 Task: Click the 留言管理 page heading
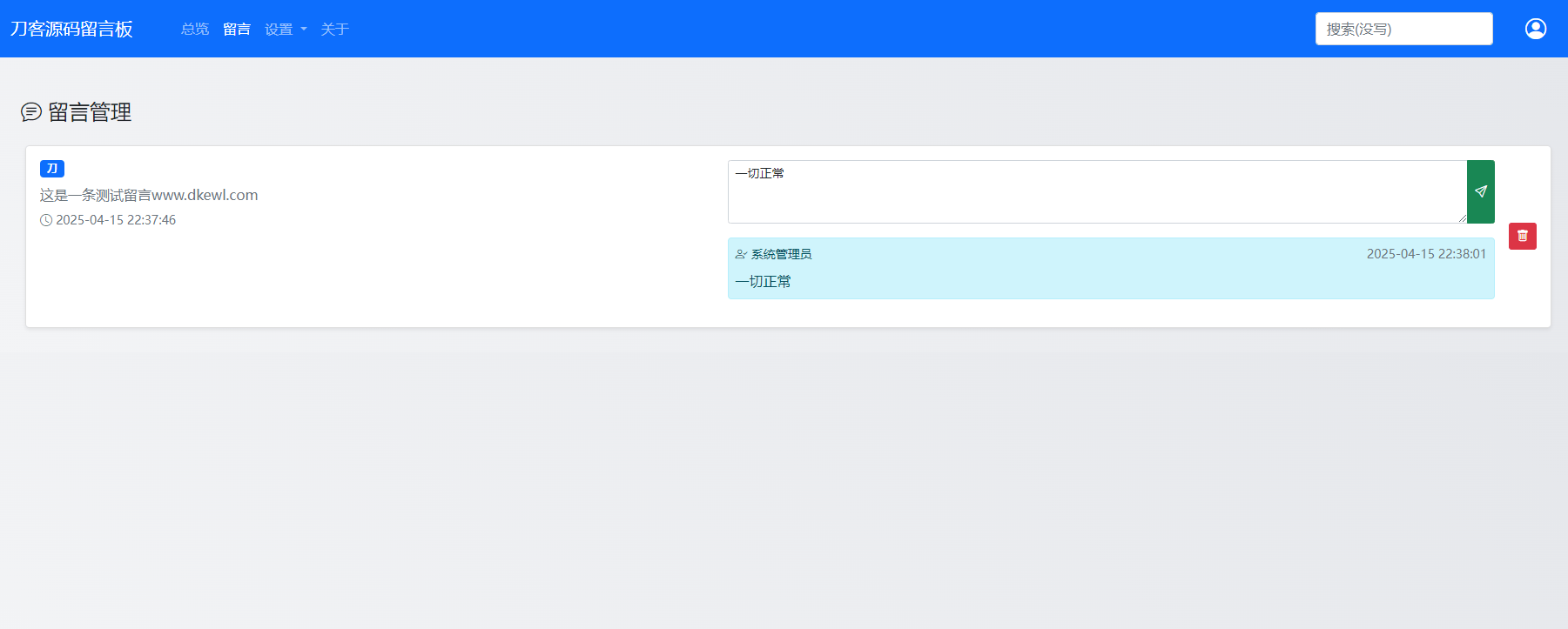(x=90, y=112)
